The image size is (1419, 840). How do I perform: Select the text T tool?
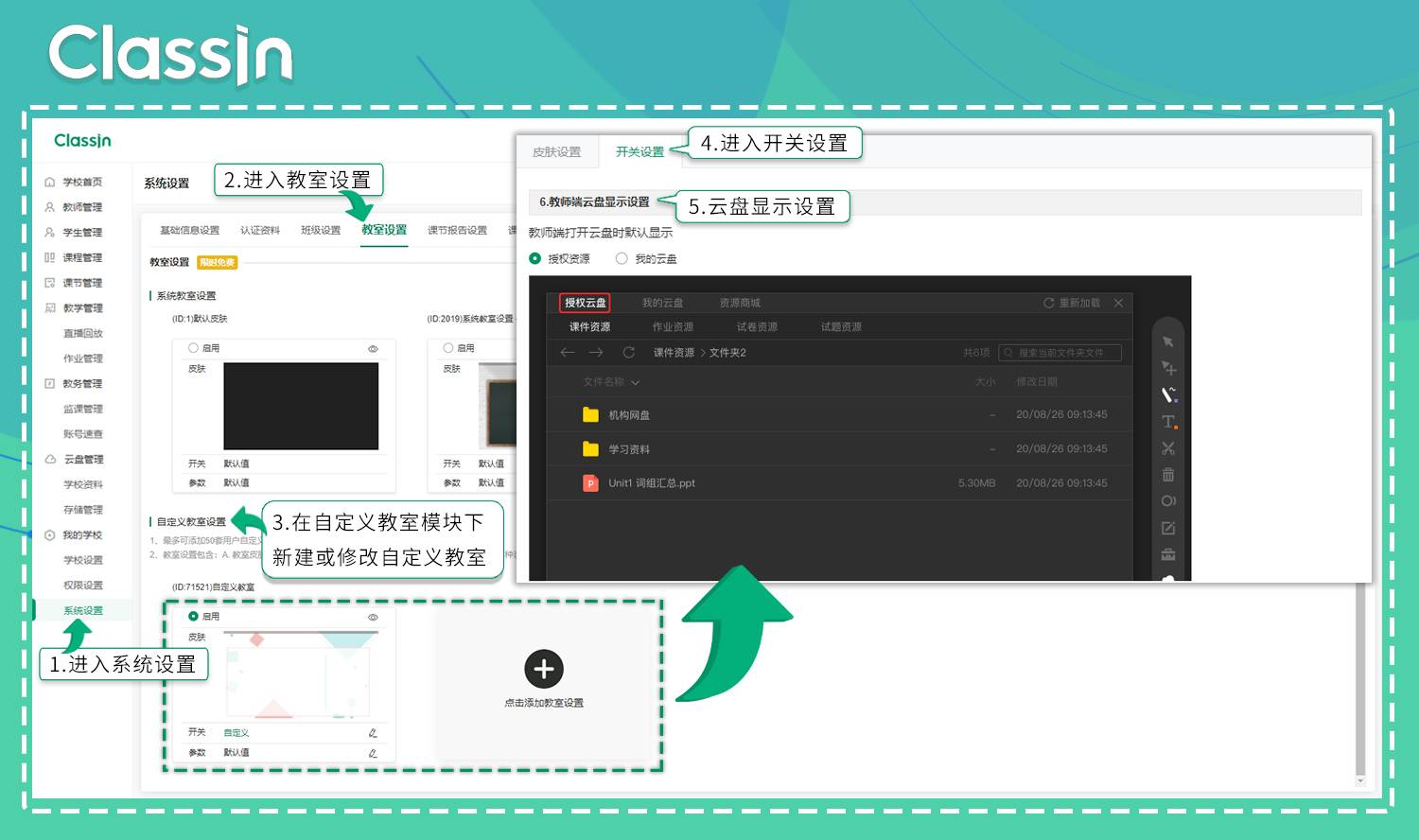pyautogui.click(x=1168, y=422)
